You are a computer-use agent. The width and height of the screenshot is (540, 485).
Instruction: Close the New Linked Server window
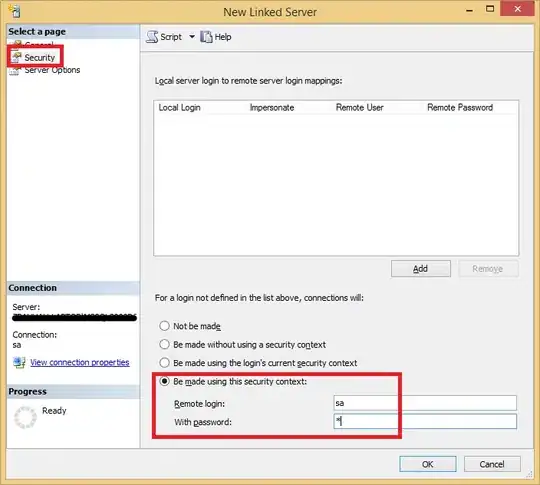tap(517, 9)
